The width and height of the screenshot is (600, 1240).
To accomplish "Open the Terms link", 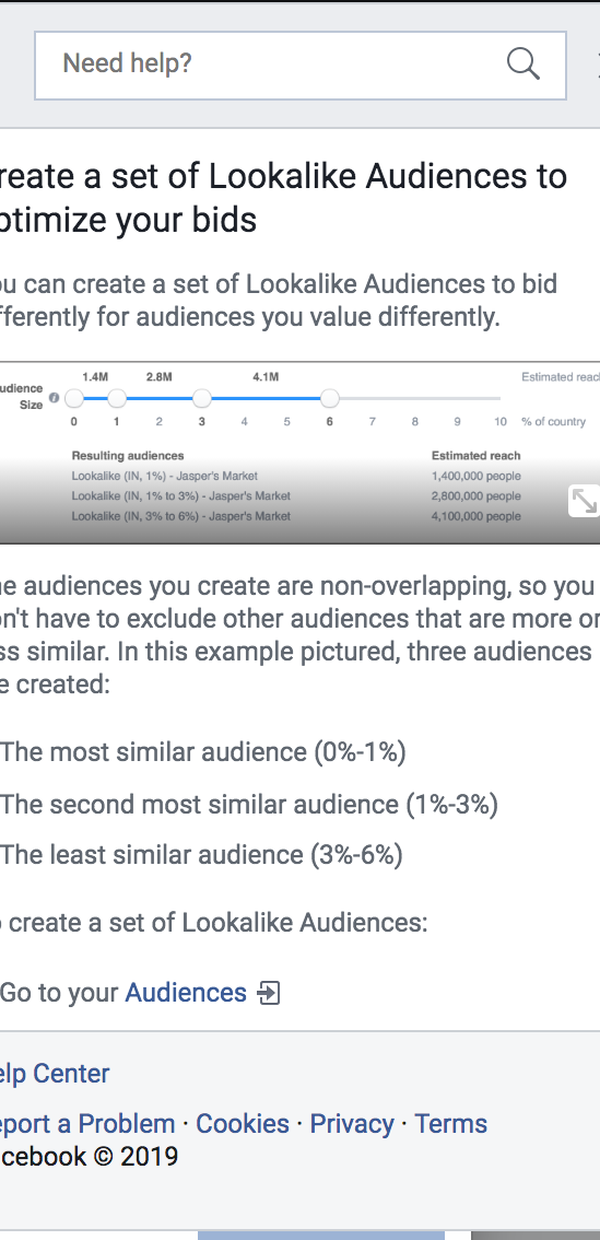I will coord(451,1124).
